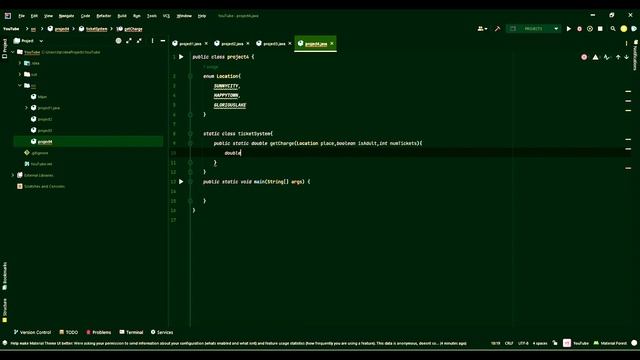Click Run with Coverage icon

coord(590,29)
